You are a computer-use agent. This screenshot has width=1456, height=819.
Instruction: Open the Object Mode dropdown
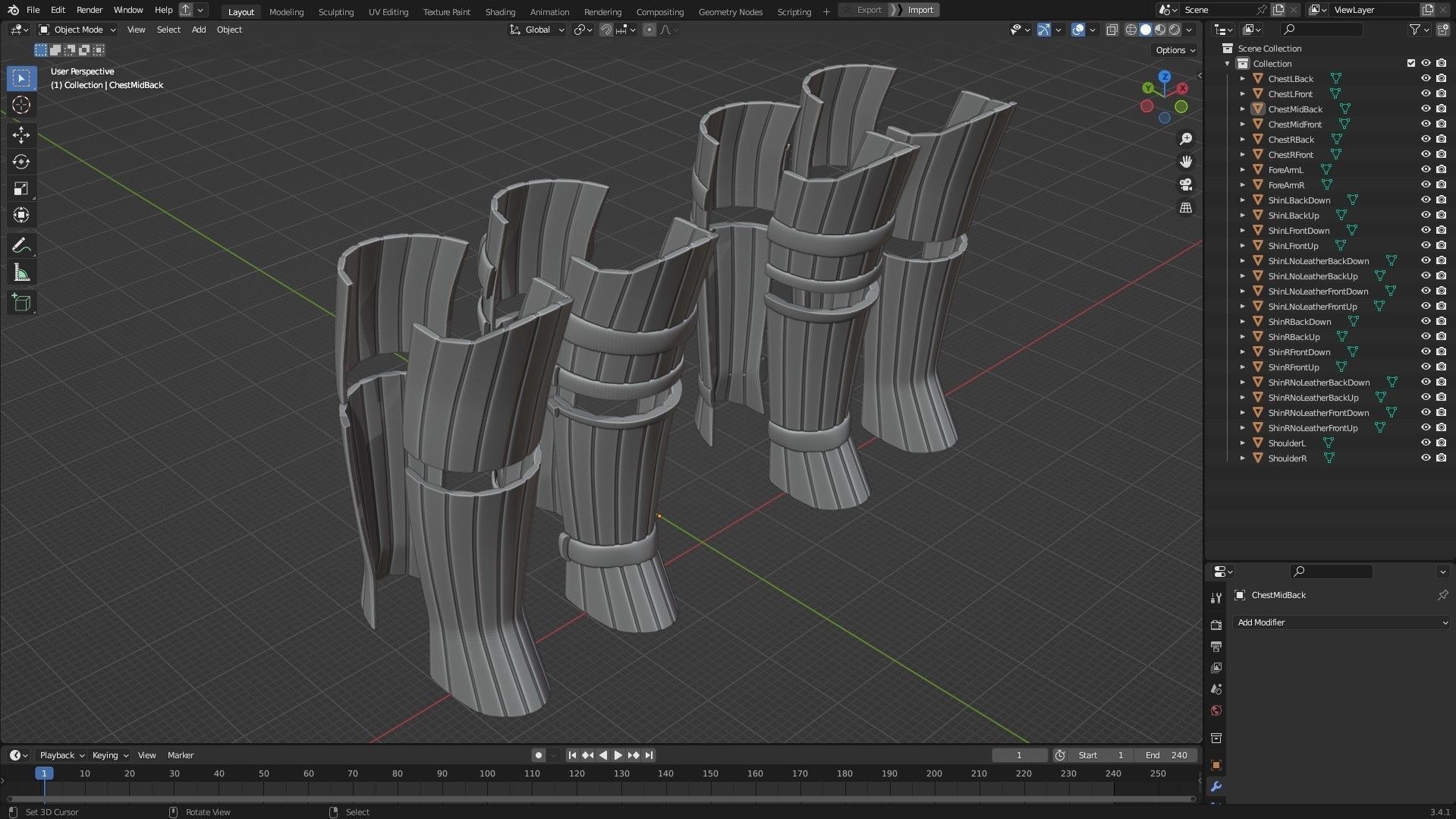point(77,30)
